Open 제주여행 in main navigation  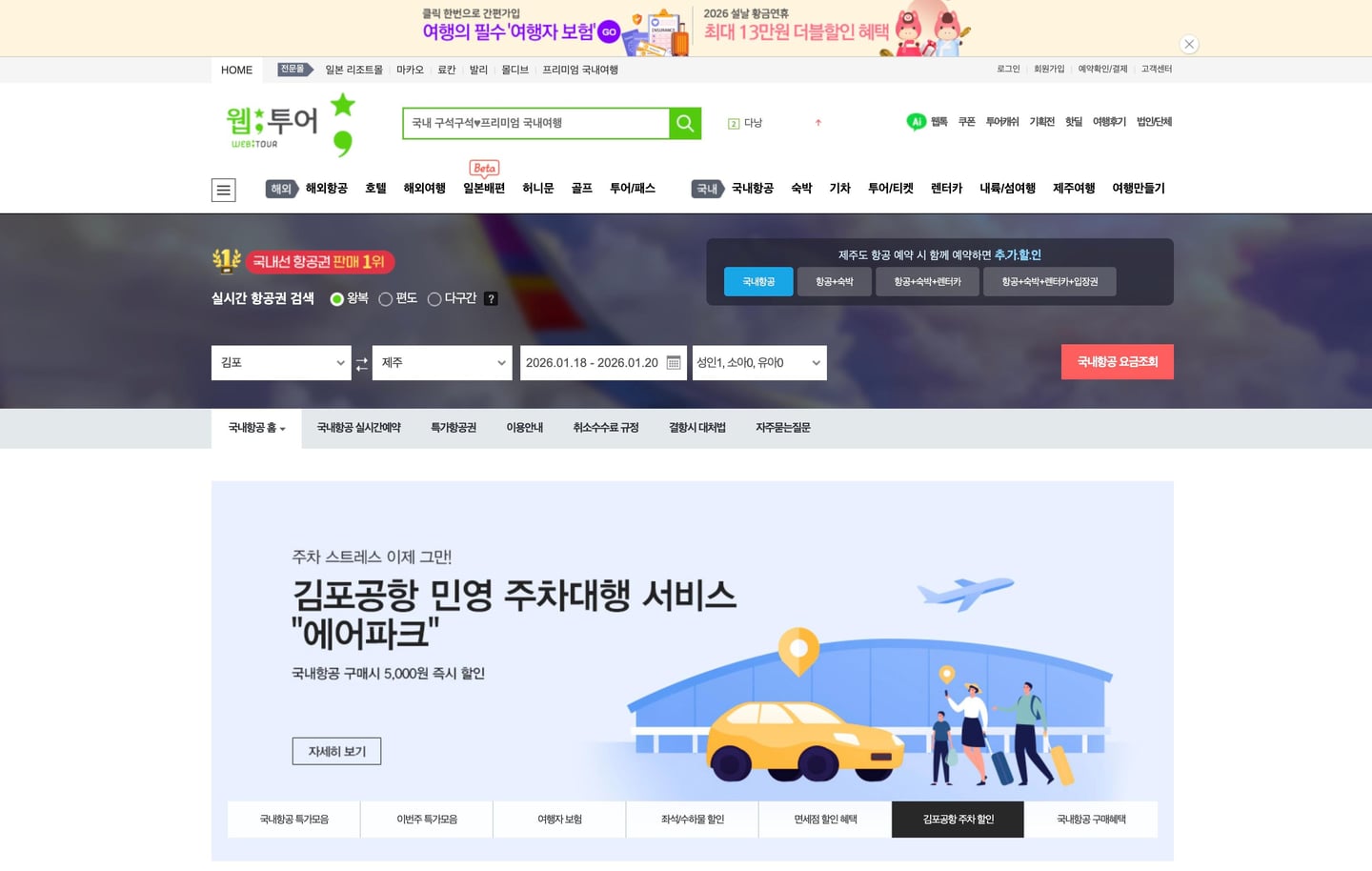coord(1074,189)
